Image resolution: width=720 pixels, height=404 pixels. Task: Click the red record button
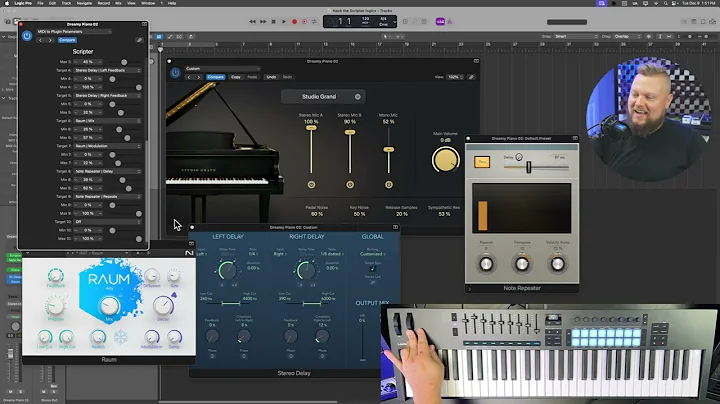pyautogui.click(x=294, y=22)
